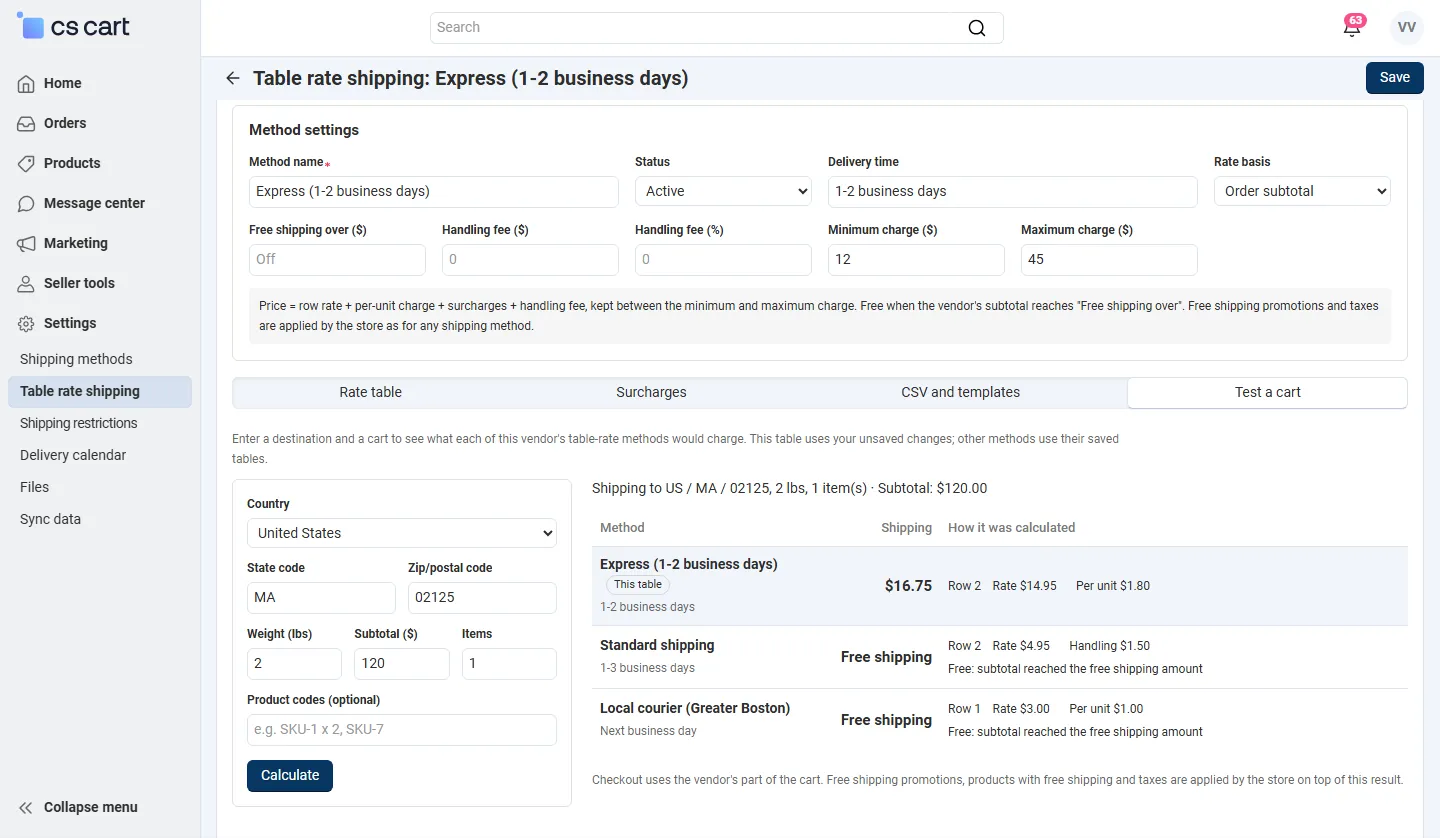This screenshot has height=838, width=1440.
Task: Click the State code field
Action: click(321, 597)
